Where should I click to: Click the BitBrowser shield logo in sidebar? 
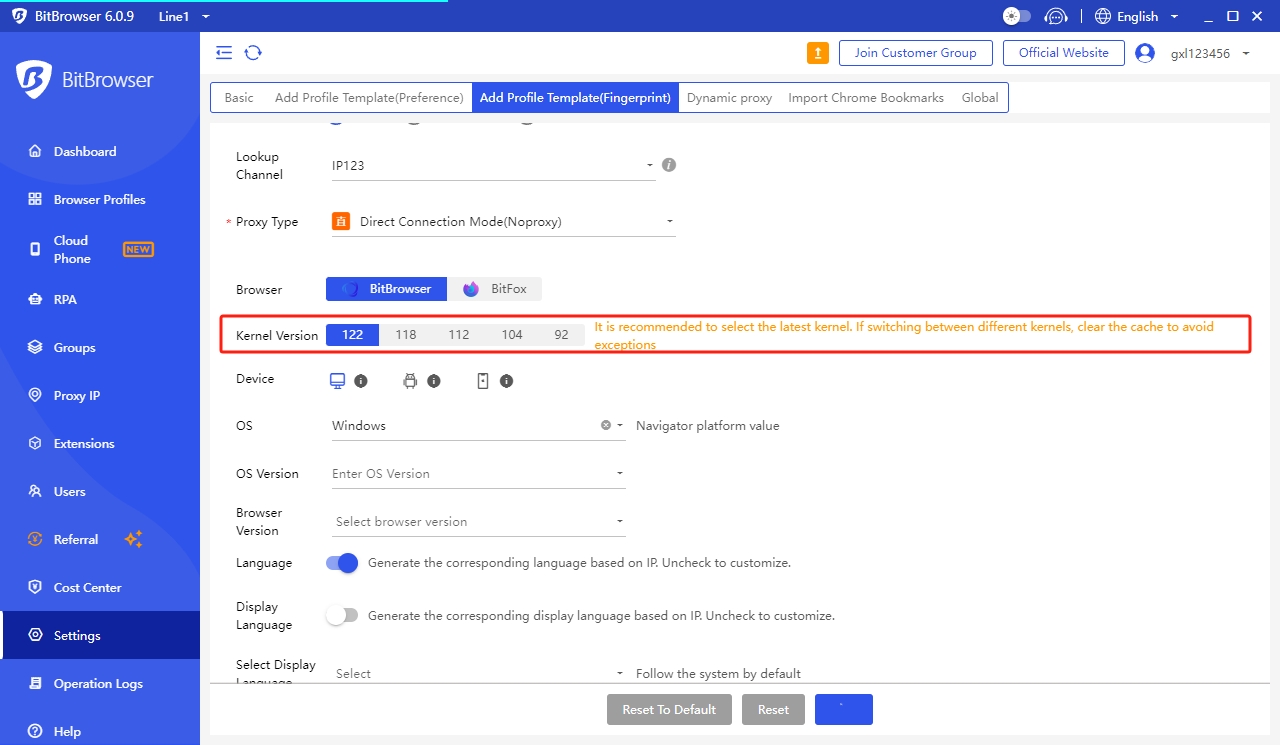click(x=34, y=80)
